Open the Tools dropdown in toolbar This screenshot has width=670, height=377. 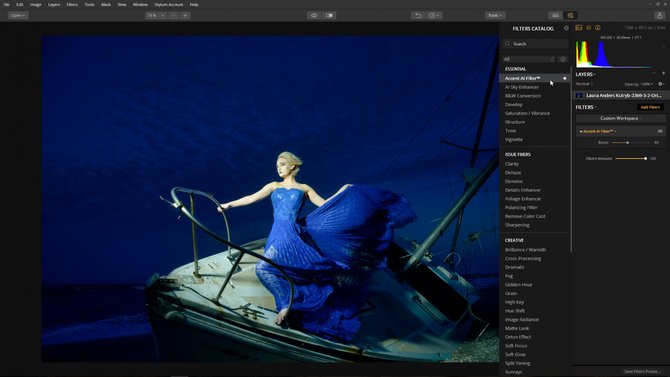[495, 15]
